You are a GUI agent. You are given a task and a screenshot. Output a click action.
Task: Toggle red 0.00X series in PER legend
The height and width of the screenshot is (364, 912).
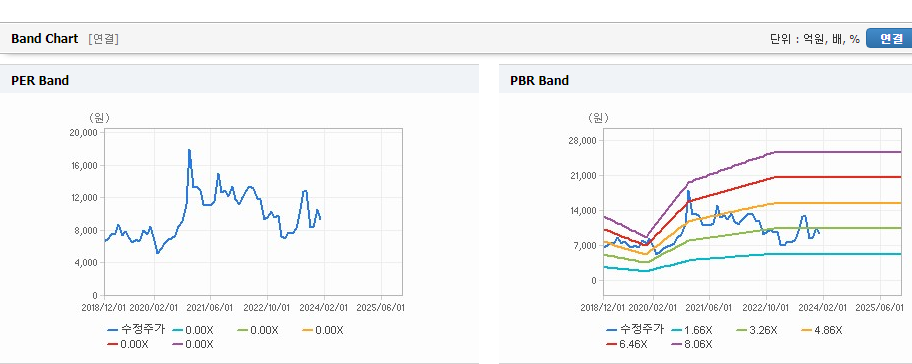pyautogui.click(x=128, y=344)
